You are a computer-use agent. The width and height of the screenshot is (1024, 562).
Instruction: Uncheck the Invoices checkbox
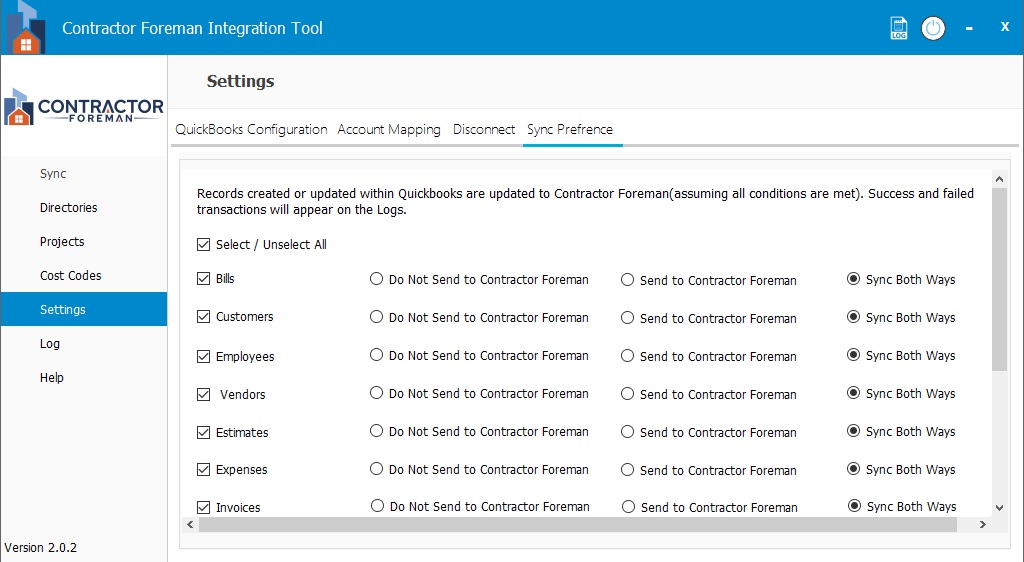[x=204, y=507]
